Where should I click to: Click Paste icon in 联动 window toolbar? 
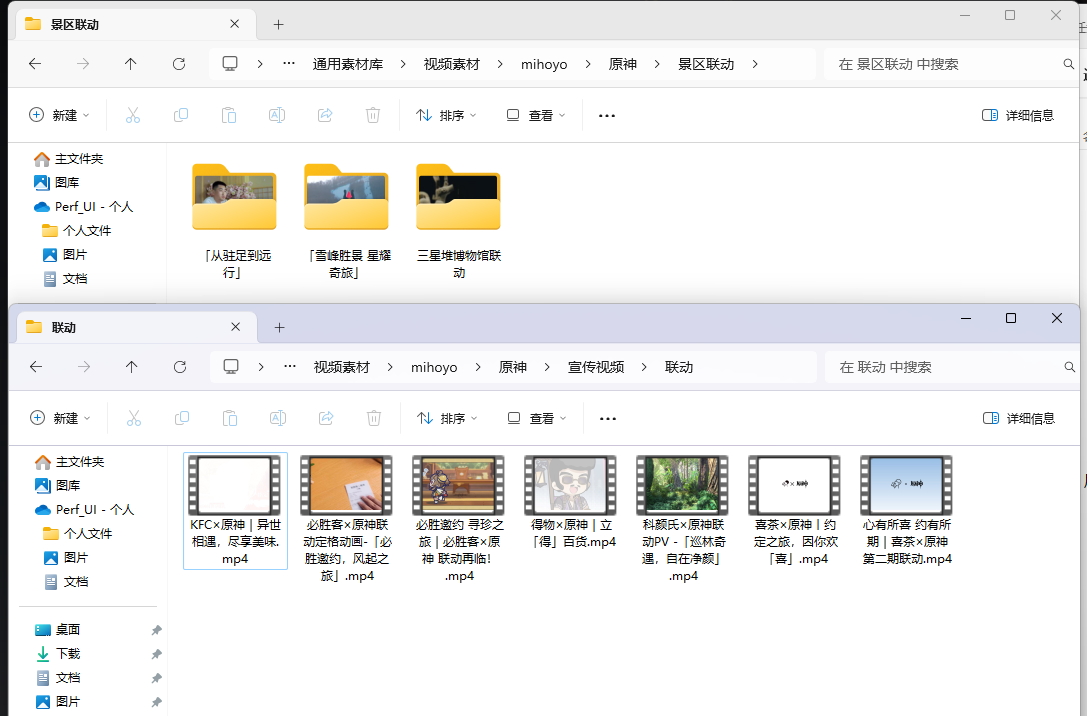click(229, 418)
